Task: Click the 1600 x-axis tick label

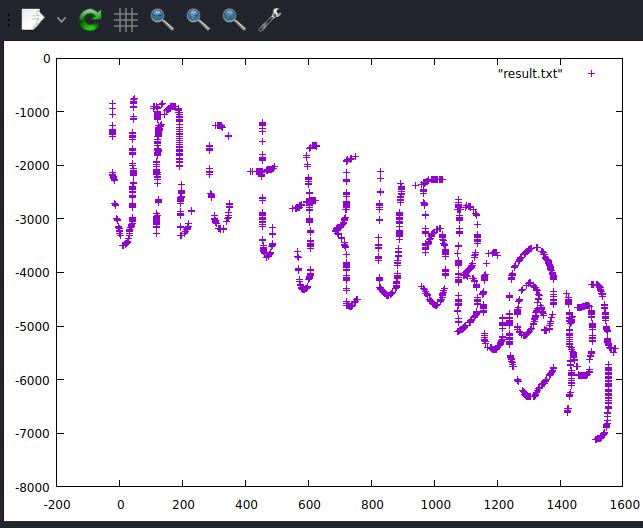Action: click(x=624, y=504)
